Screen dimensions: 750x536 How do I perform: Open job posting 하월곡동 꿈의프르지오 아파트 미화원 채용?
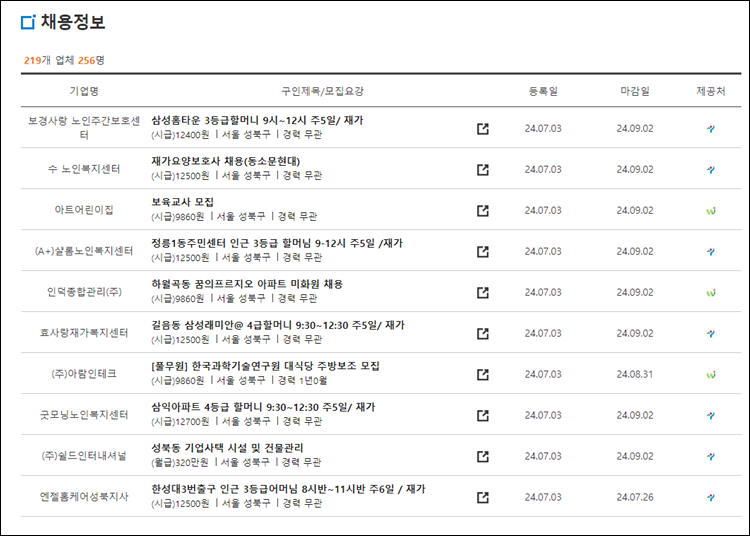[247, 284]
